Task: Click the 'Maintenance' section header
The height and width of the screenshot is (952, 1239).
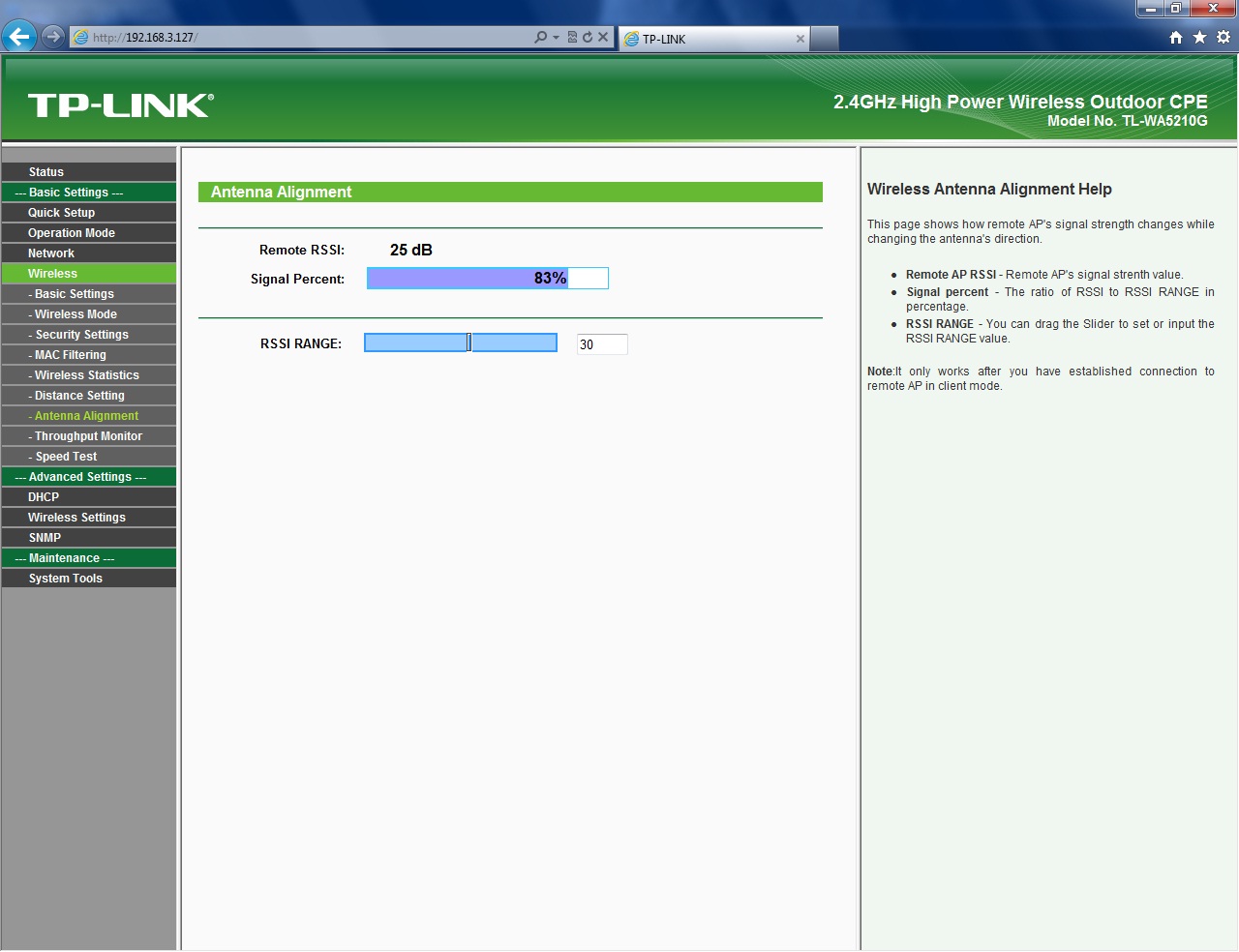Action: (89, 558)
